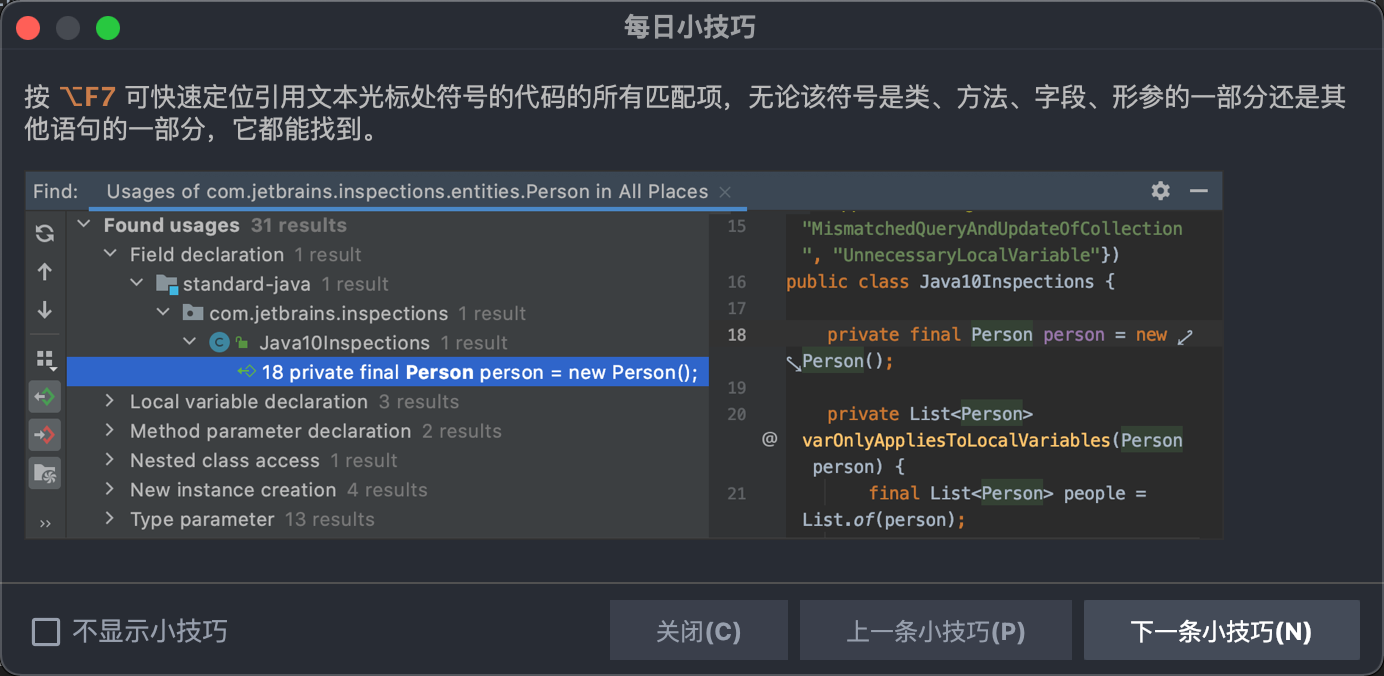Toggle showing write access usages
The width and height of the screenshot is (1384, 676).
click(44, 434)
